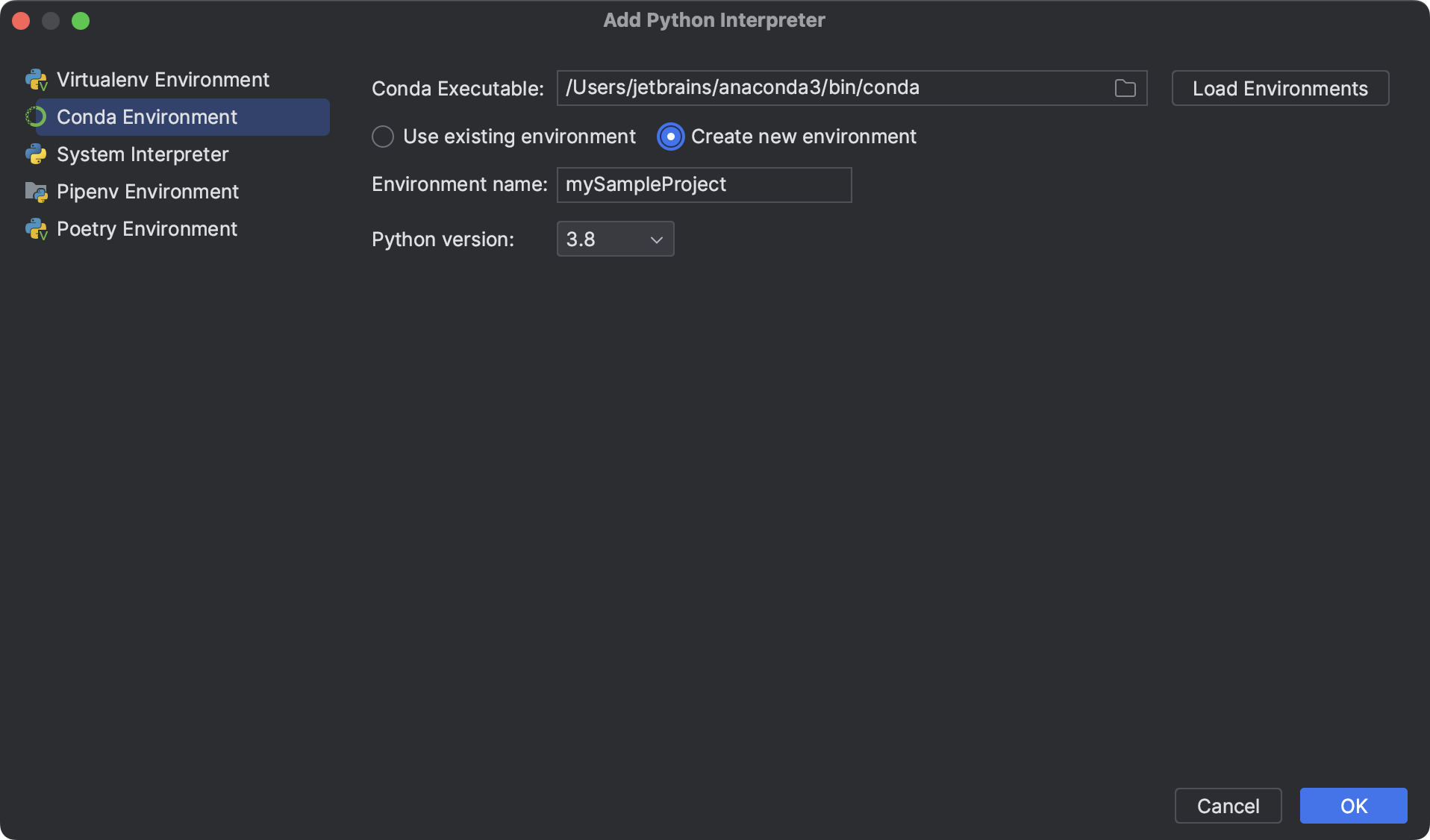Click the Conda Environment icon
The height and width of the screenshot is (840, 1430).
36,117
